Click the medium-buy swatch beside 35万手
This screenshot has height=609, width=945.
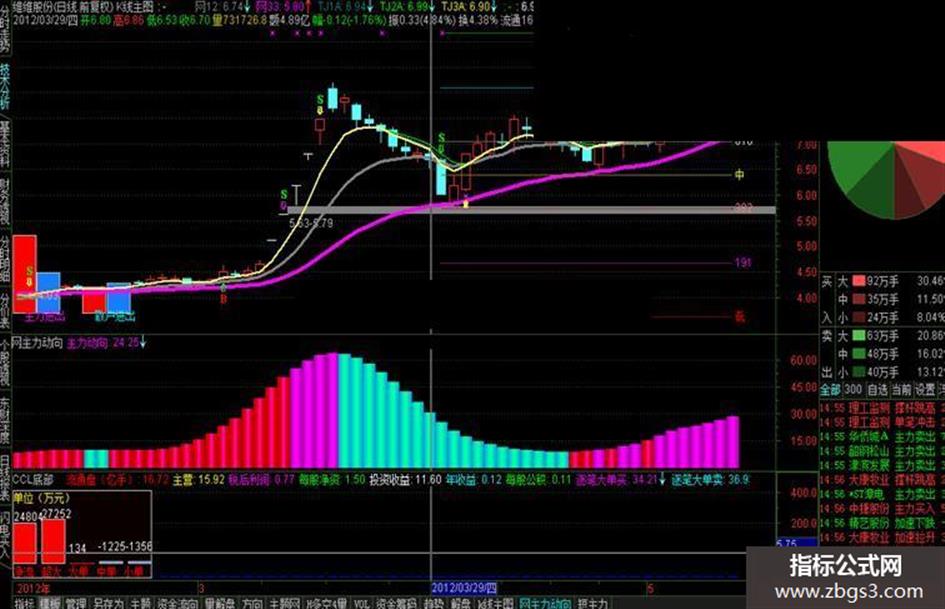[x=858, y=299]
